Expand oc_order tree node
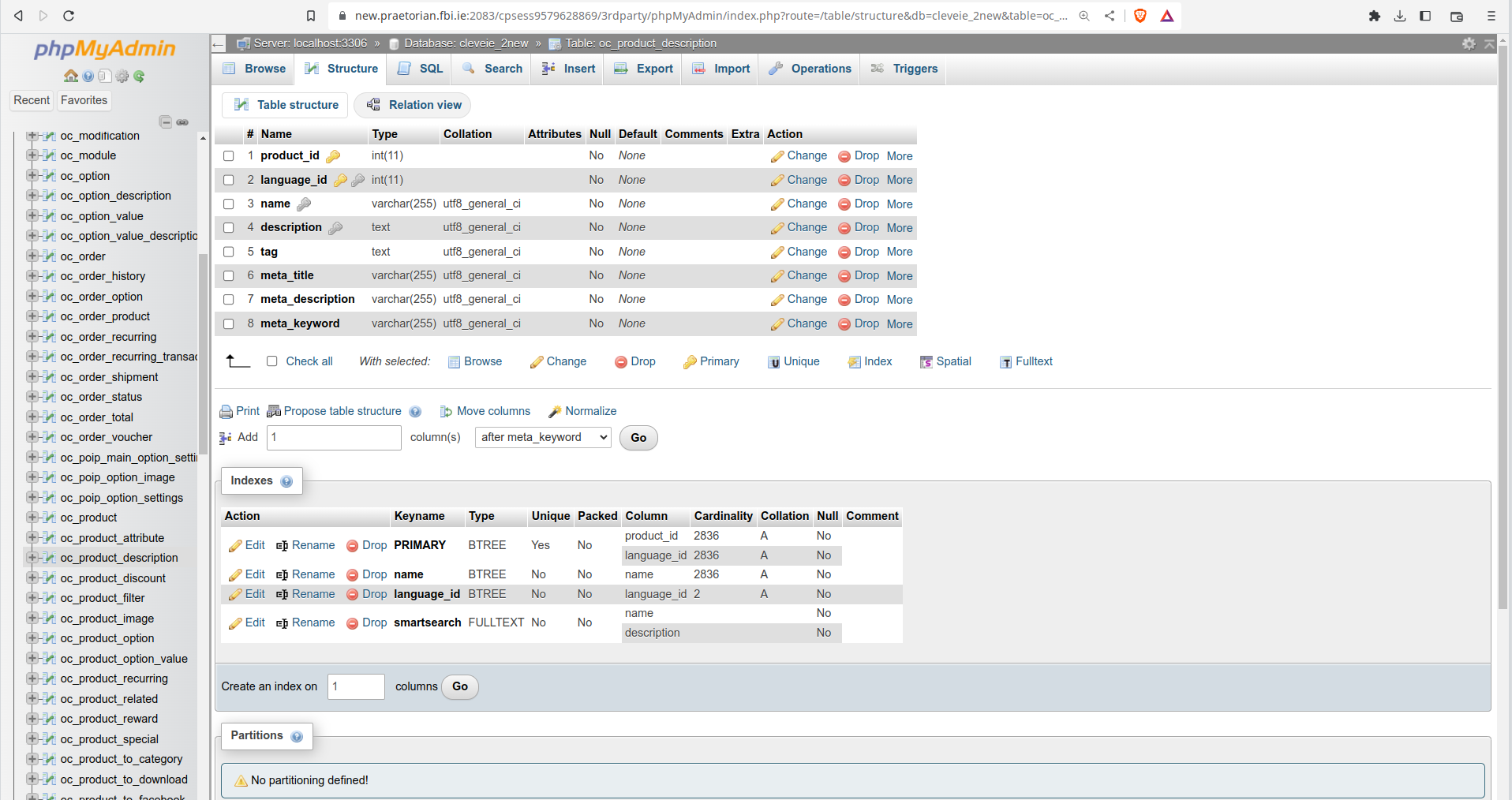The width and height of the screenshot is (1512, 800). coord(31,256)
